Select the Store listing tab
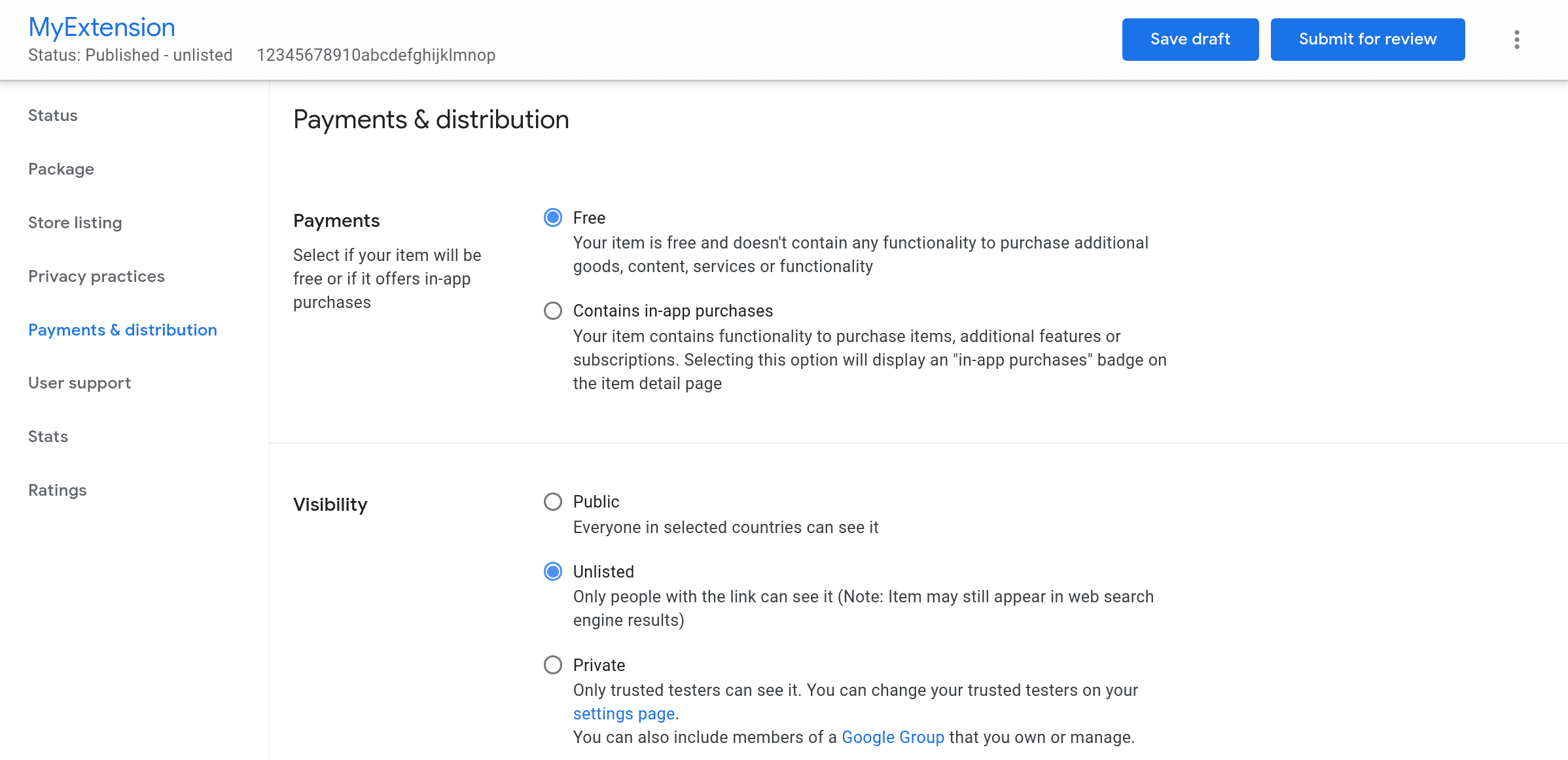Screen dimensions: 1568x760 75,222
